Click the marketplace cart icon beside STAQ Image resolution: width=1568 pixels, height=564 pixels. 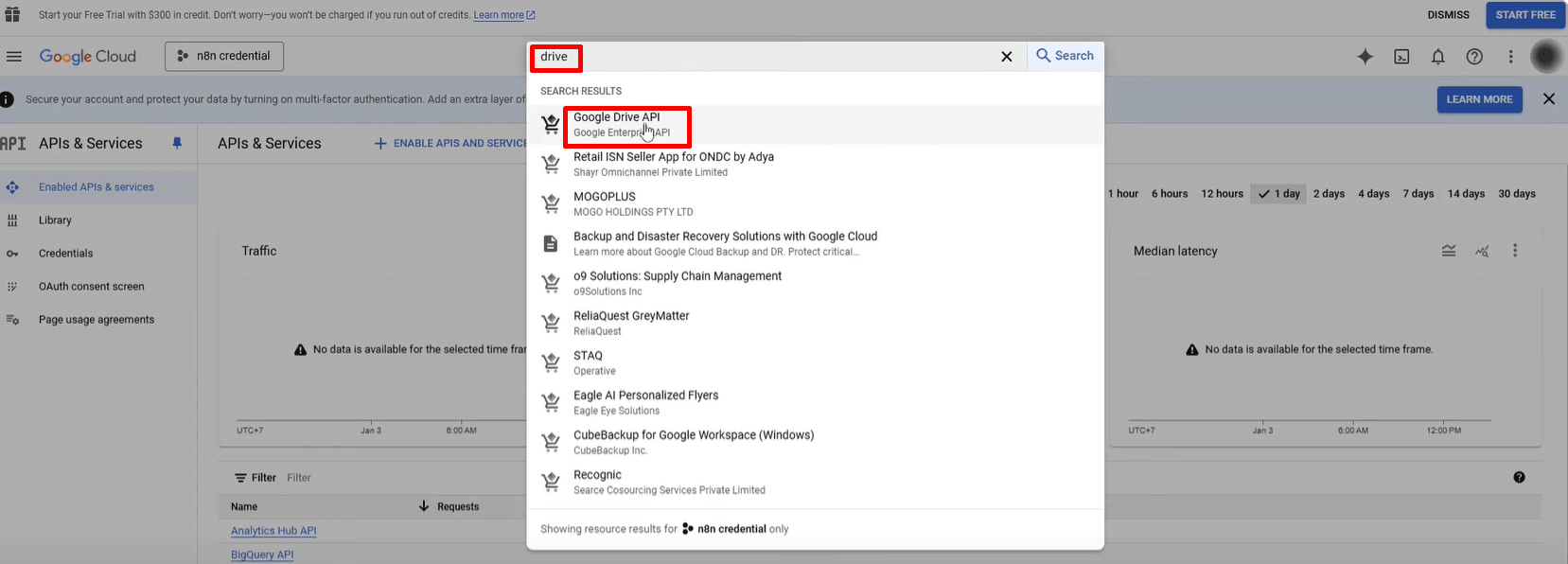pos(551,362)
